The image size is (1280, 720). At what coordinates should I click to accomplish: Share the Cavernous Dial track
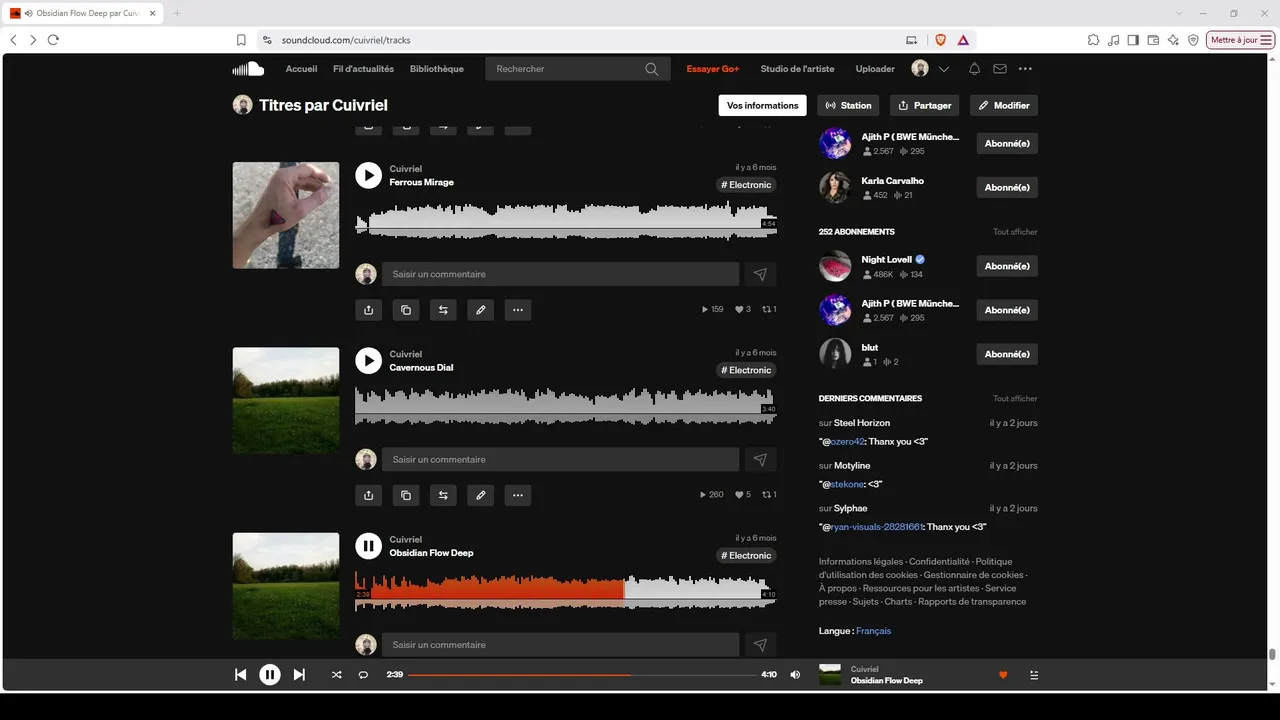click(368, 495)
